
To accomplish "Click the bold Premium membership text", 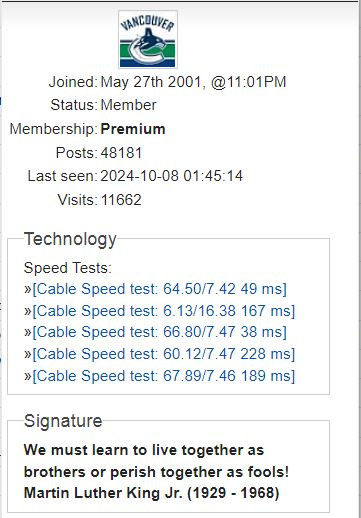I will (133, 129).
